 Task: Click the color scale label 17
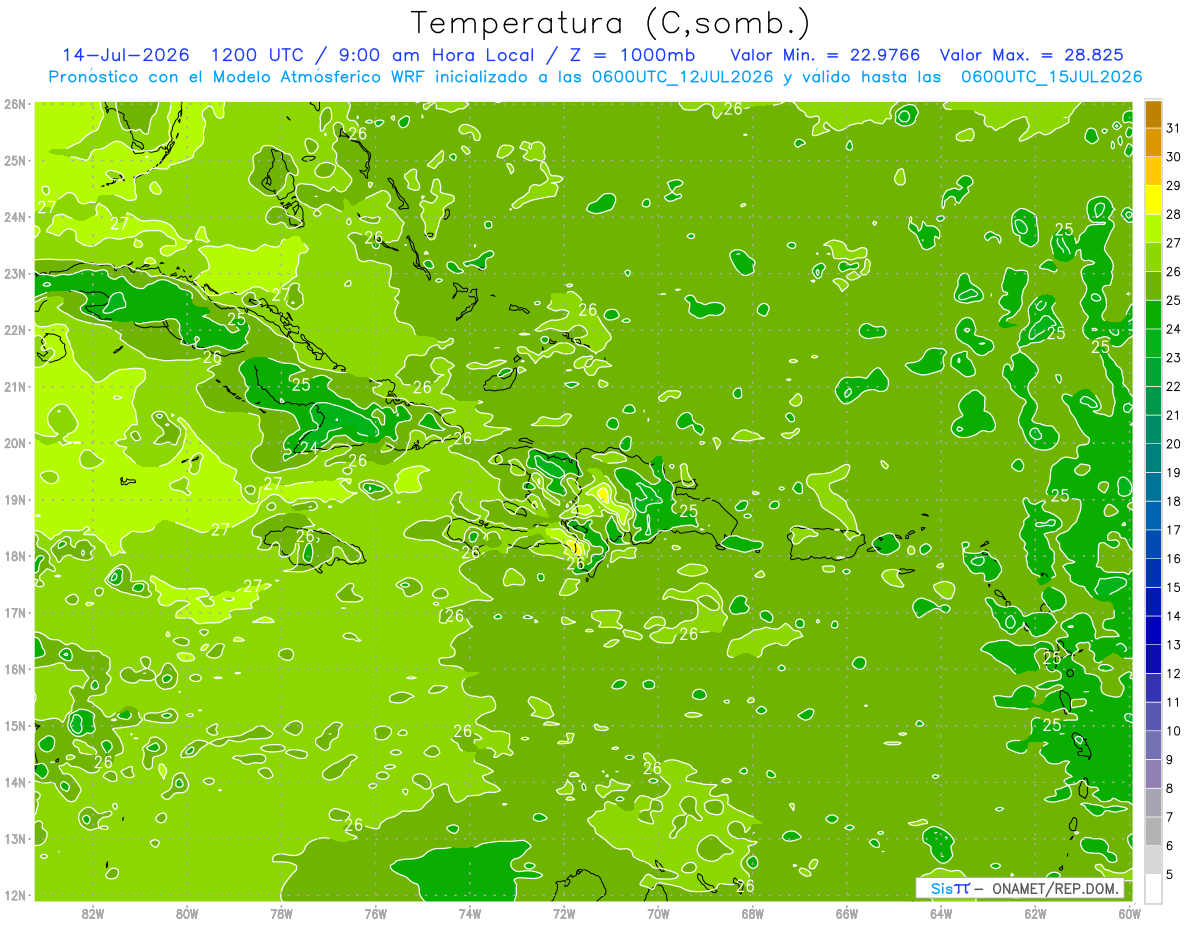click(1173, 530)
